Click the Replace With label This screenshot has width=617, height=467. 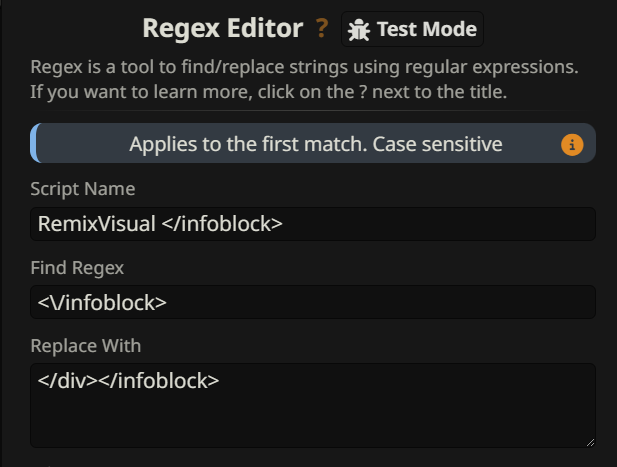pos(85,345)
